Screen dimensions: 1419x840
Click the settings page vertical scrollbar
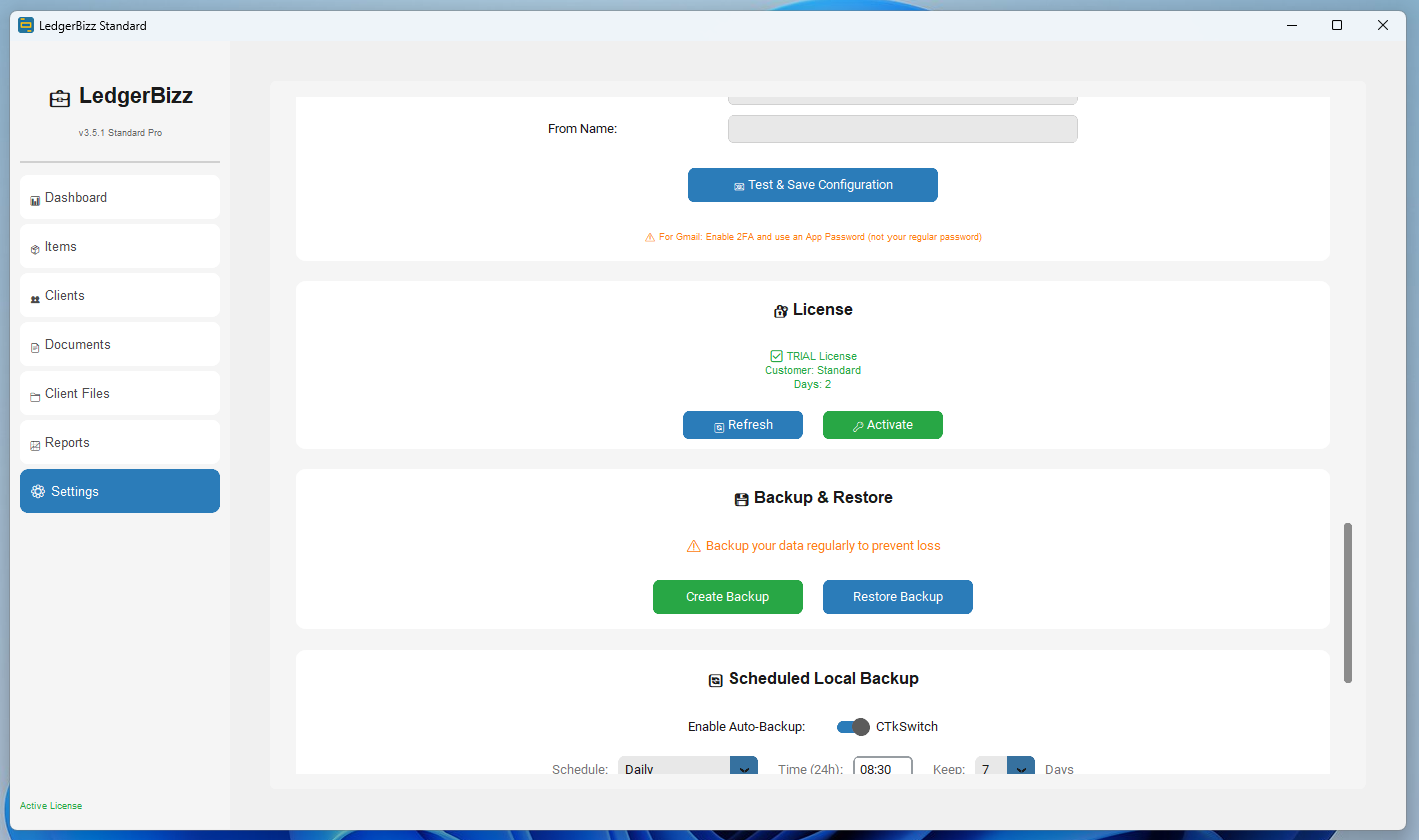(x=1348, y=603)
